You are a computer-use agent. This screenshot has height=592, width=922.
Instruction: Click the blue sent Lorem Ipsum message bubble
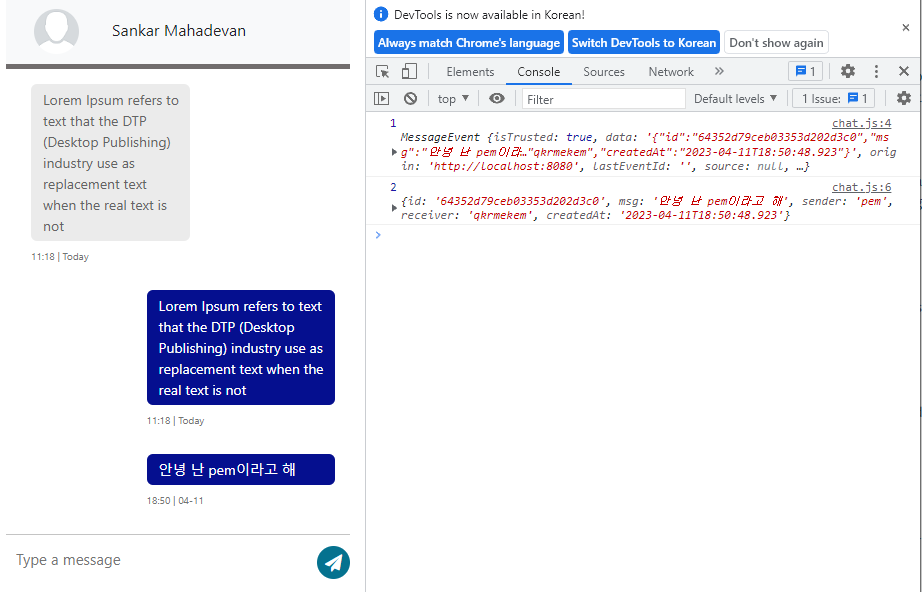(241, 348)
